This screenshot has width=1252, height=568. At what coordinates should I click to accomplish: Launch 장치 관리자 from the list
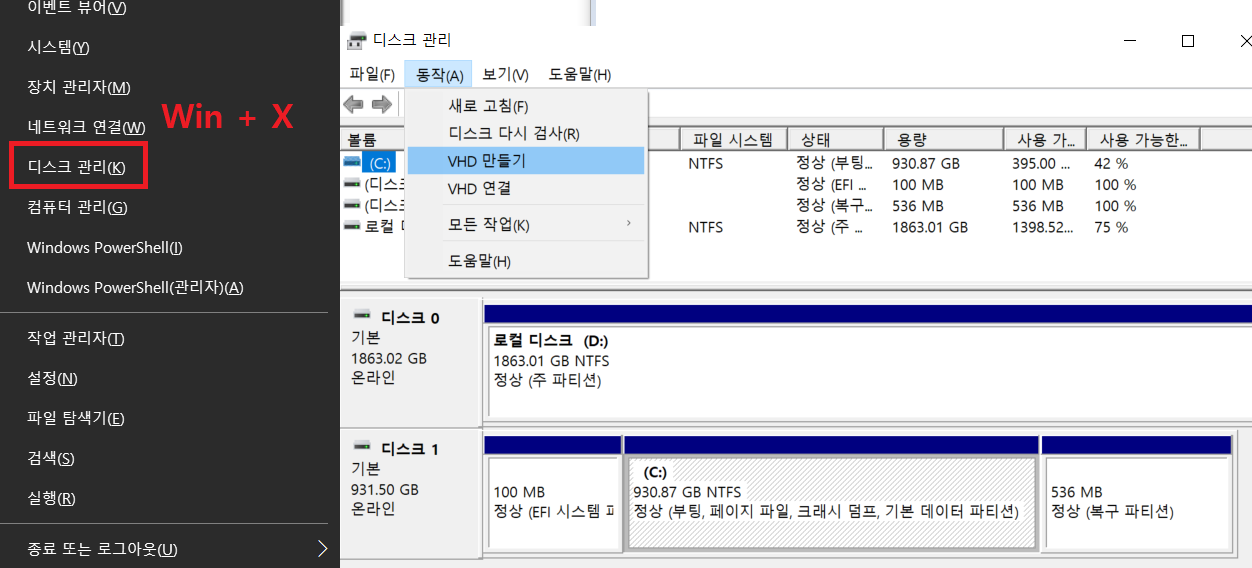[x=78, y=87]
